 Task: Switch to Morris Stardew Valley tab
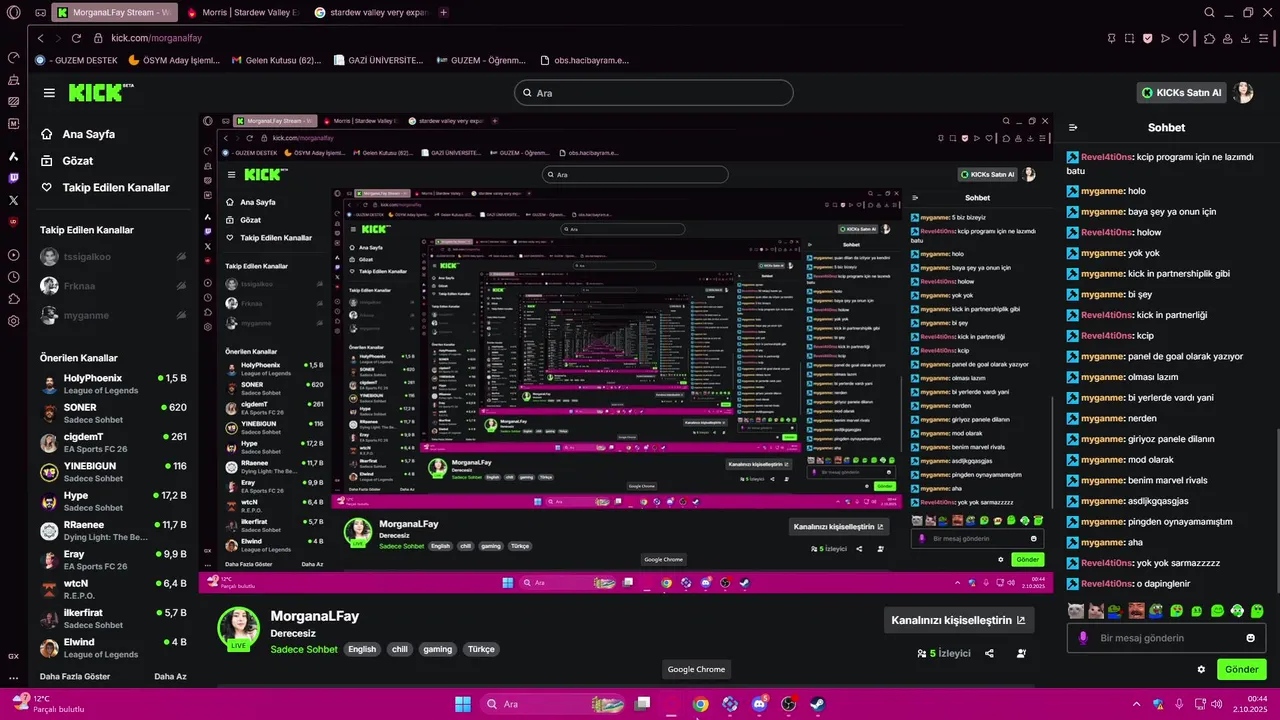click(243, 13)
